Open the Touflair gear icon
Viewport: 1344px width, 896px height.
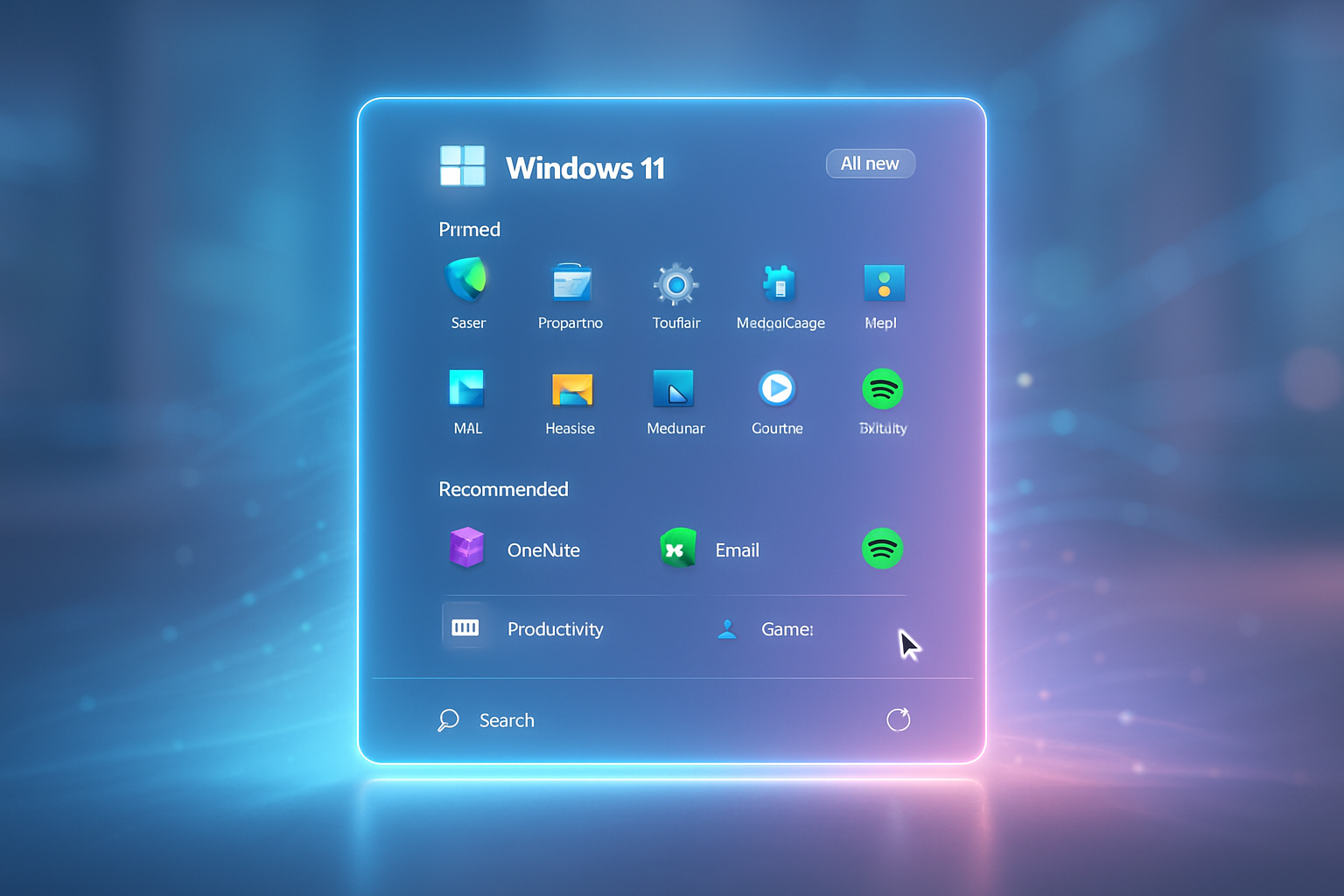click(x=675, y=284)
